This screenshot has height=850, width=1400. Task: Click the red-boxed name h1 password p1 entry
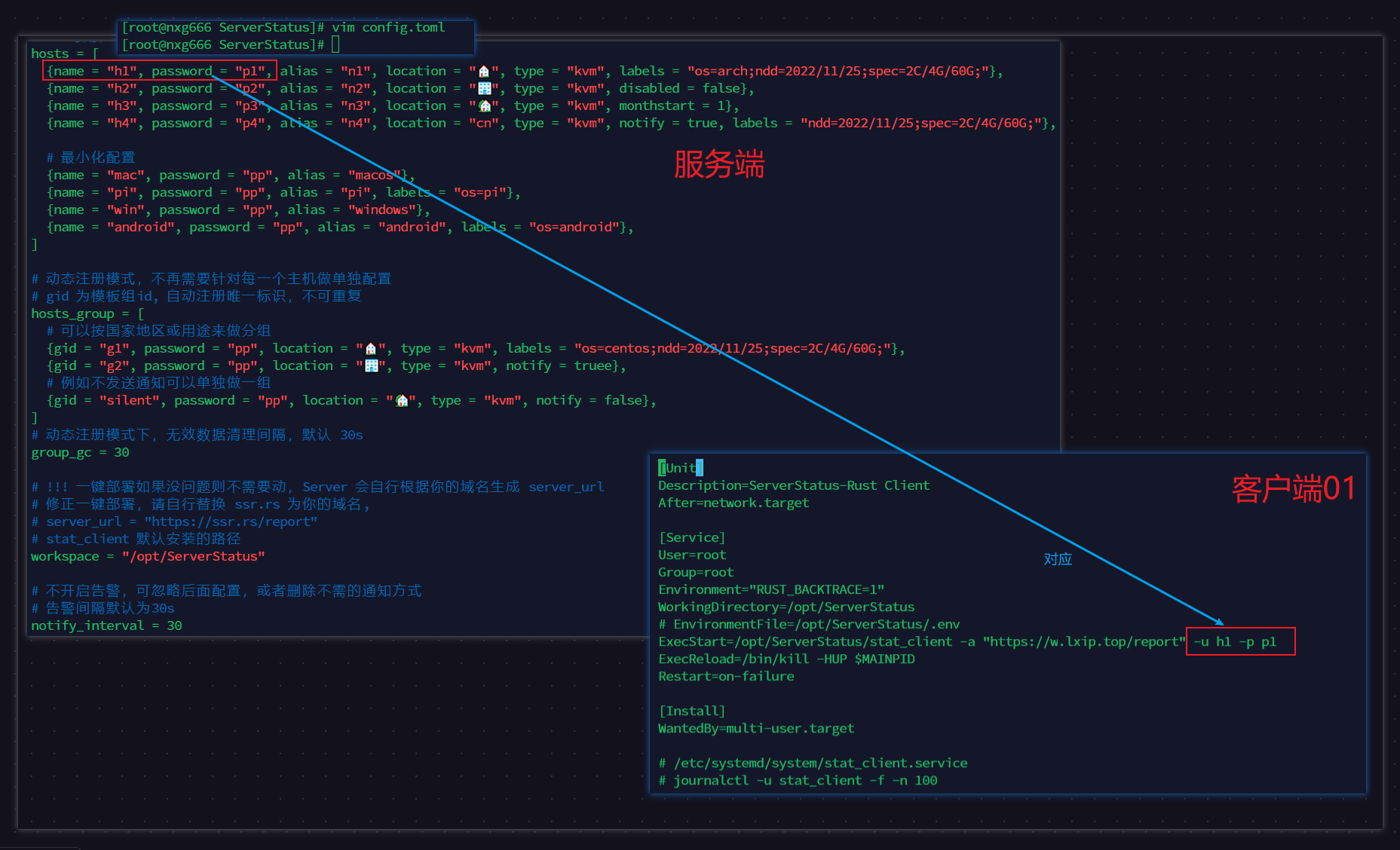[160, 71]
